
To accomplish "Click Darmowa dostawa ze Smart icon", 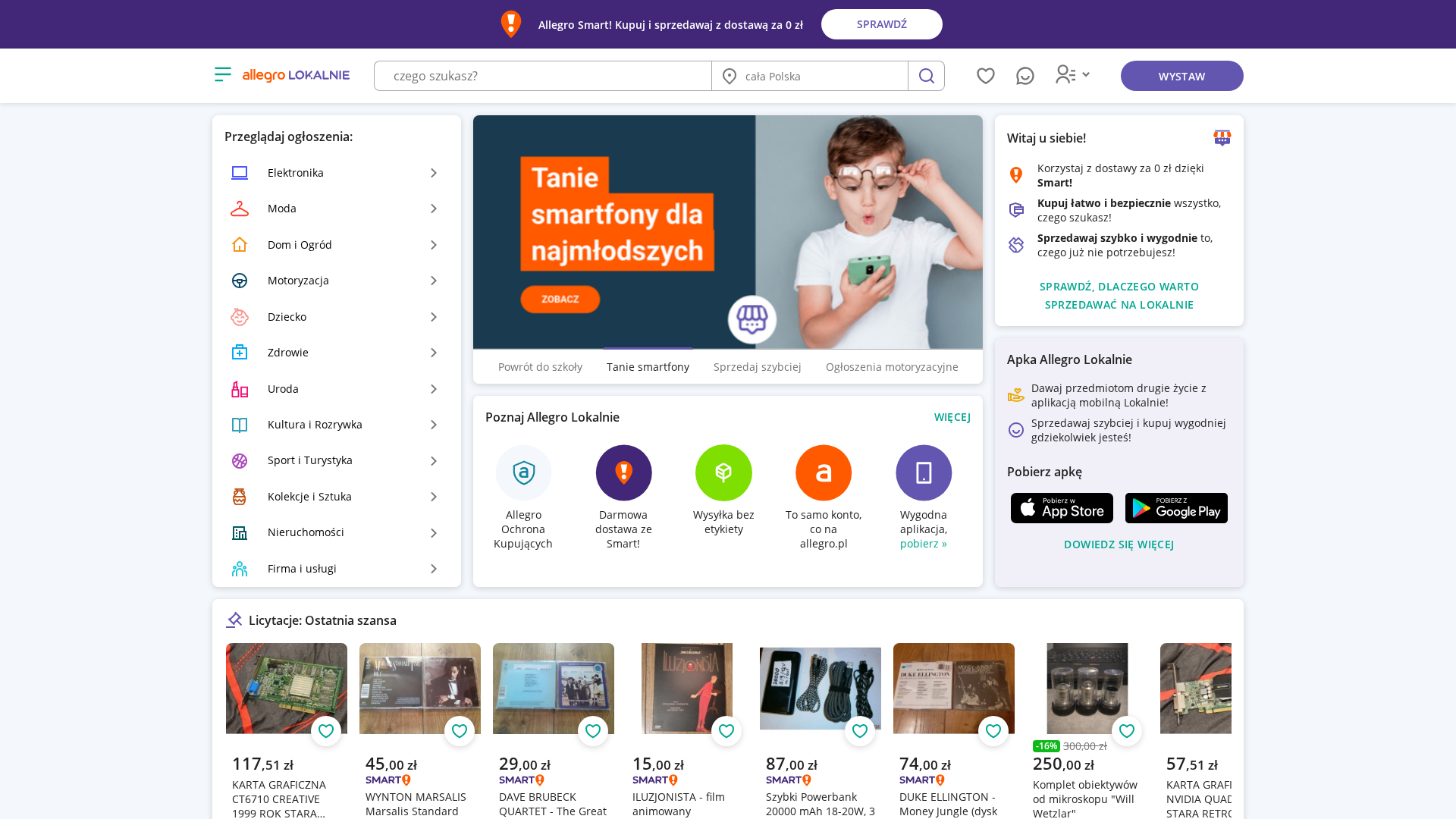I will pyautogui.click(x=623, y=472).
